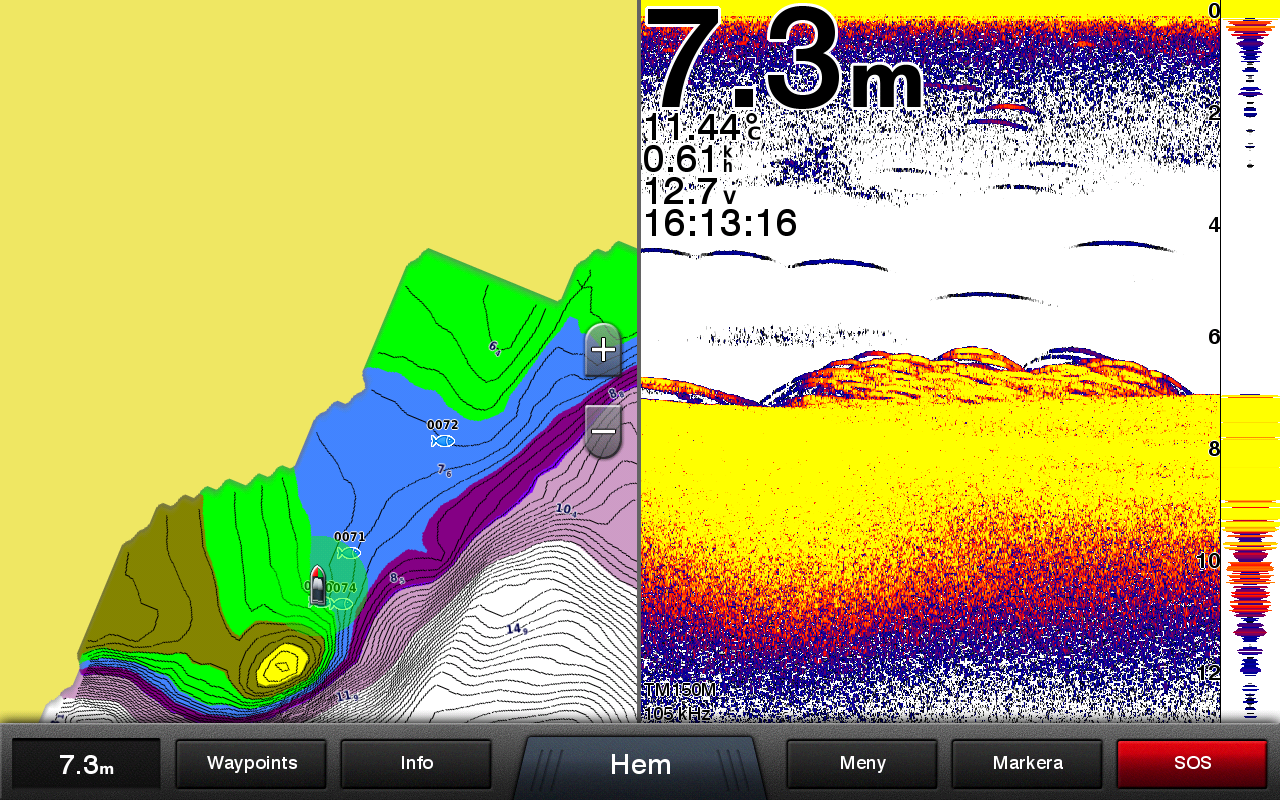Click the boat position icon on chart
The height and width of the screenshot is (800, 1280).
317,586
